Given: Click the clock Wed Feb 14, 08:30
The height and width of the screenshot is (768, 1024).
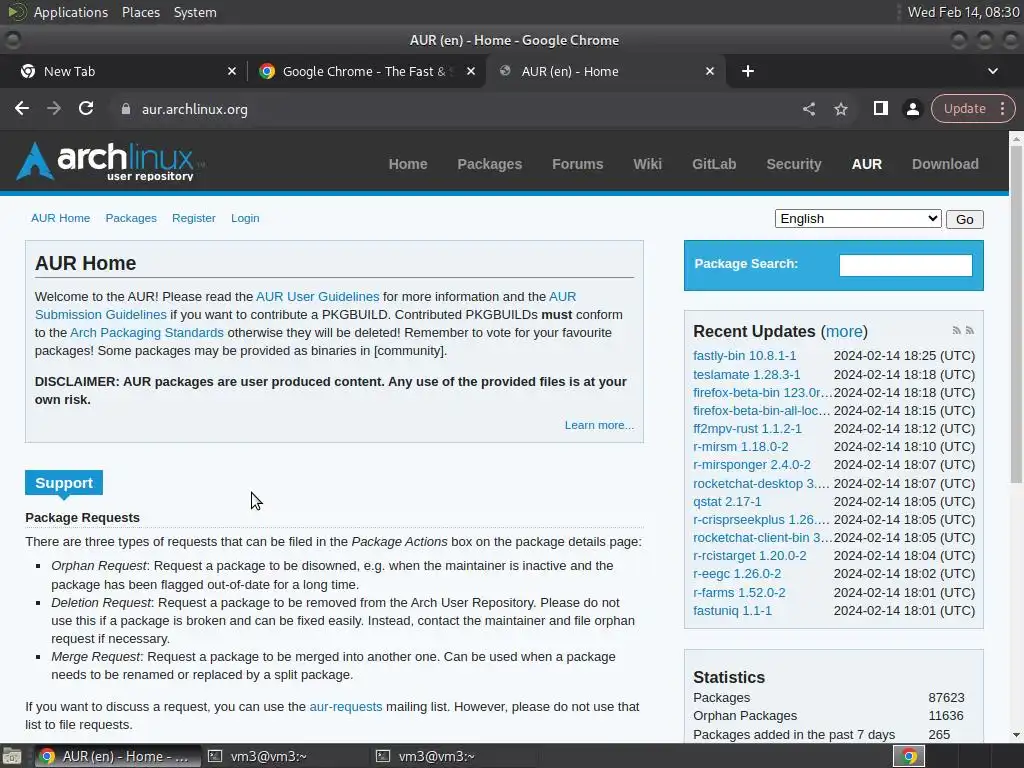Looking at the screenshot, I should coord(963,12).
